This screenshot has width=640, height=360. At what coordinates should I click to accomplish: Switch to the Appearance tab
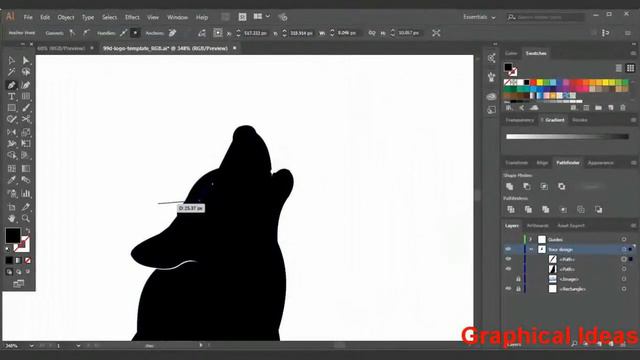point(600,163)
